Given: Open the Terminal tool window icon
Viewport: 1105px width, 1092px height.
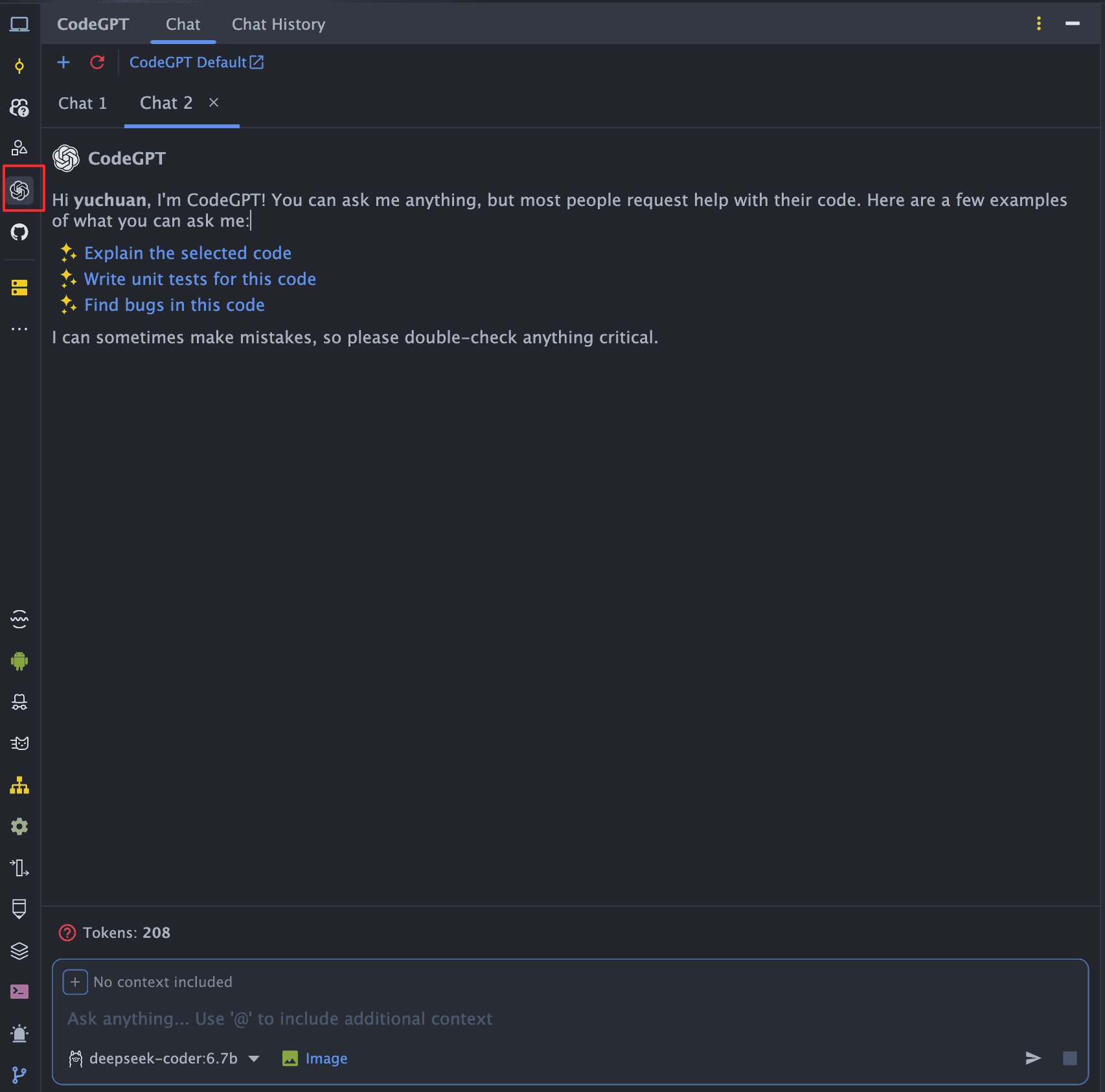Looking at the screenshot, I should (19, 992).
